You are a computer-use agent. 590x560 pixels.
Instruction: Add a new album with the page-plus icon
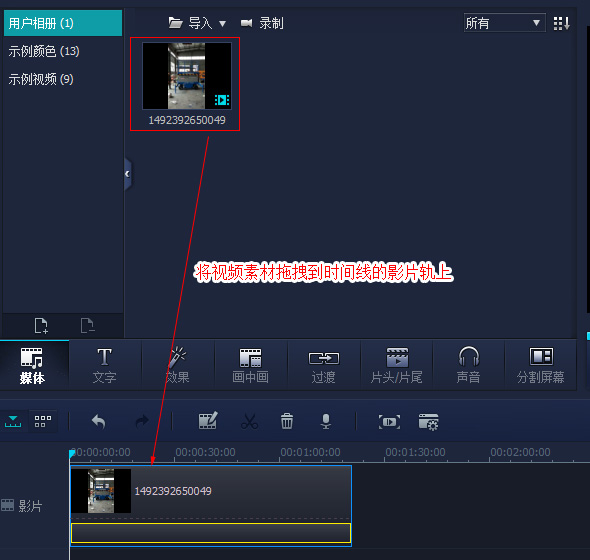click(x=41, y=326)
